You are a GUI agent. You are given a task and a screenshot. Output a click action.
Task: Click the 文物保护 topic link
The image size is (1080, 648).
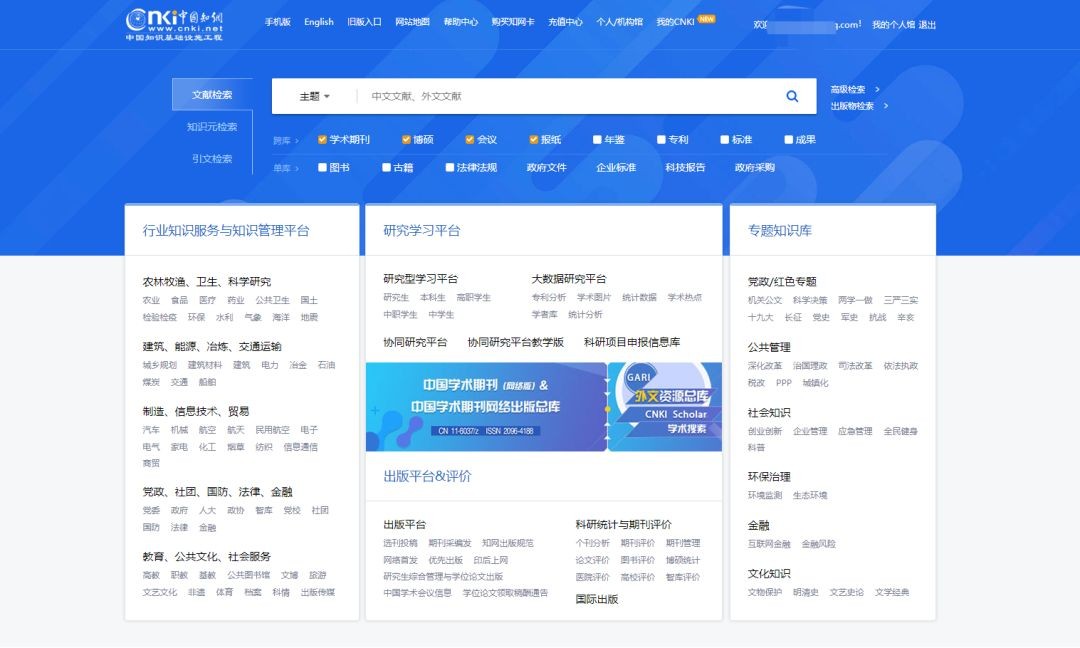(765, 592)
